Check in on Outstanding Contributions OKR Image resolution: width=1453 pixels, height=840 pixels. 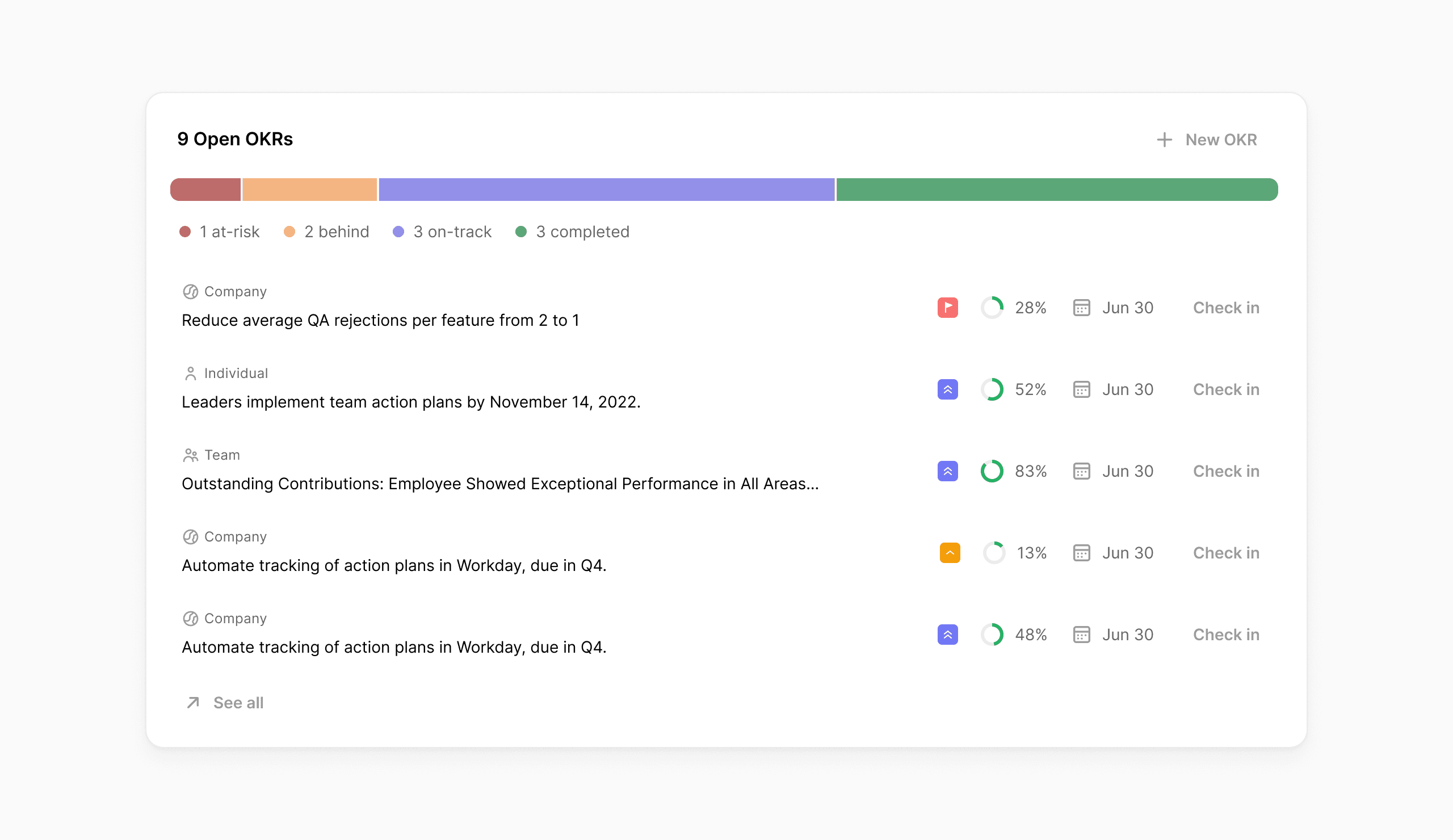click(1226, 472)
